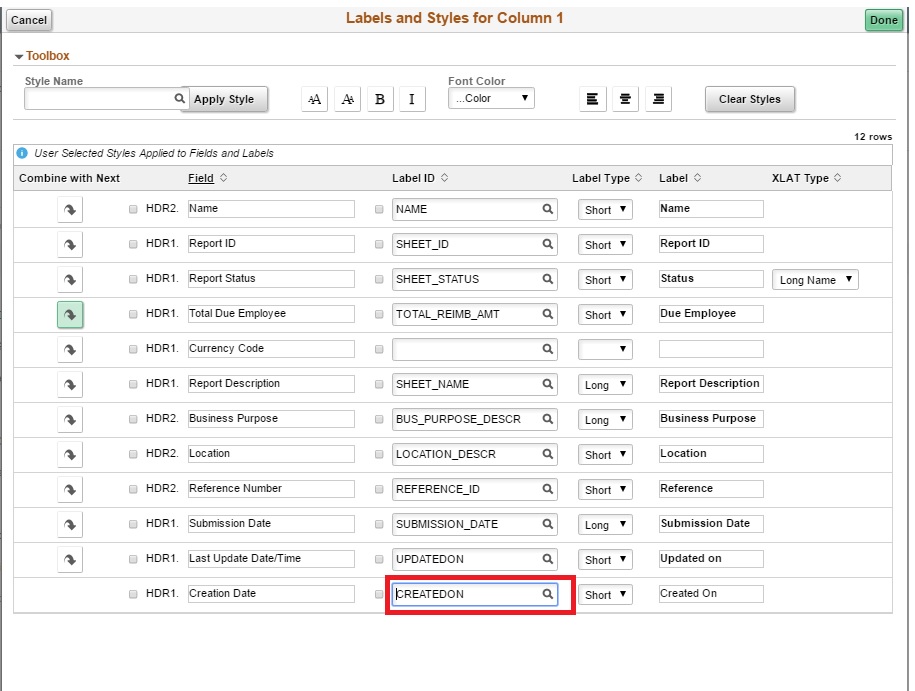The width and height of the screenshot is (915, 691).
Task: Open lookup for CREATEDON label ID
Action: [547, 594]
